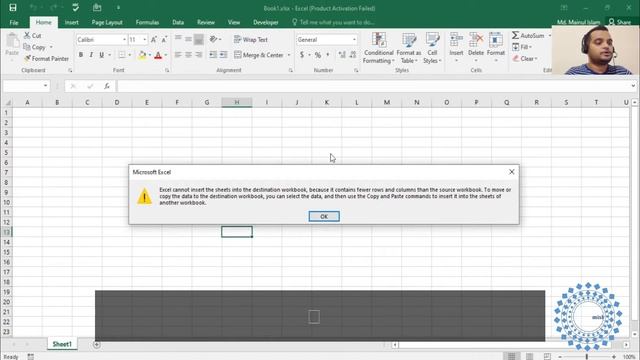Select the Sheet1 tab
This screenshot has height=360, width=640.
tap(62, 344)
